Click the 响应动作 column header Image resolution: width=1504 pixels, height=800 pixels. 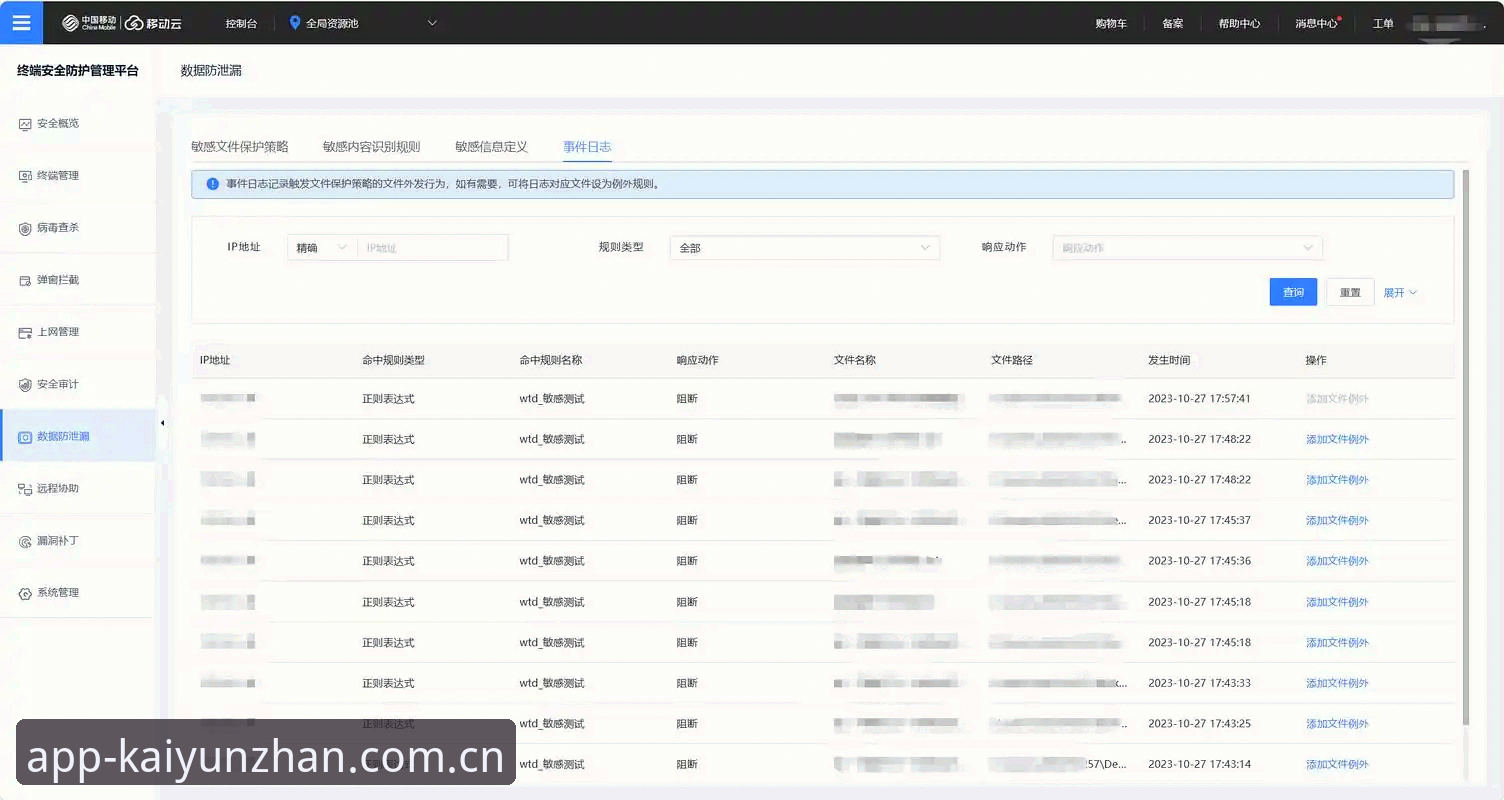point(697,360)
